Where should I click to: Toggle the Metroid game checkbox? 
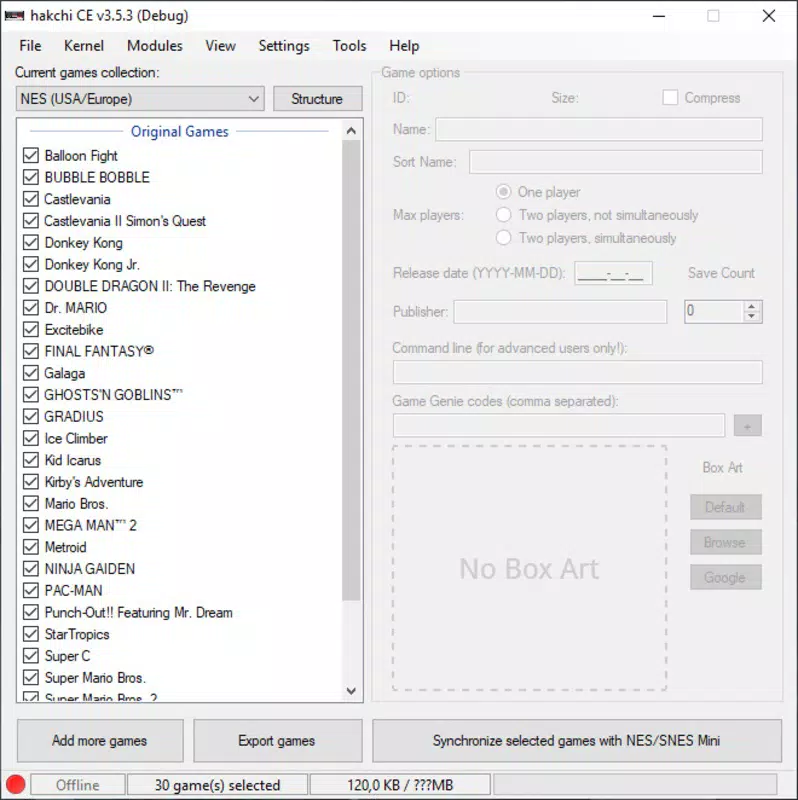click(31, 547)
